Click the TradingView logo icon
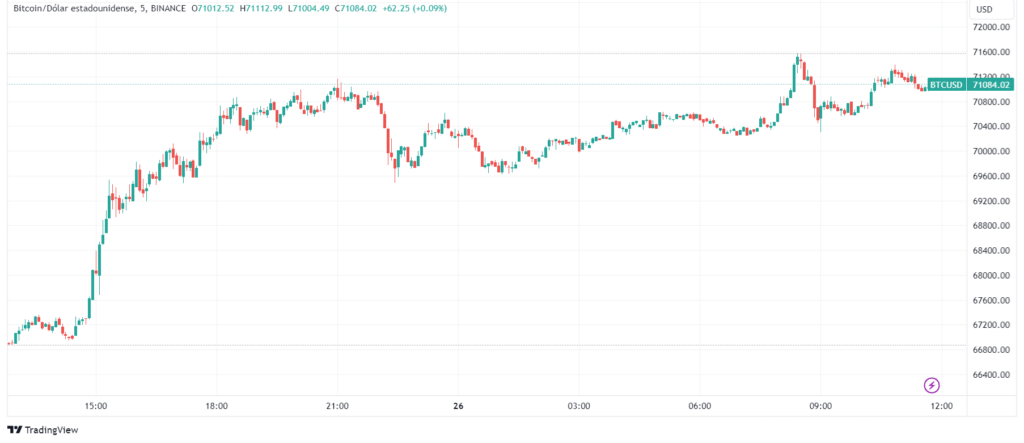This screenshot has width=1024, height=443. pos(14,430)
